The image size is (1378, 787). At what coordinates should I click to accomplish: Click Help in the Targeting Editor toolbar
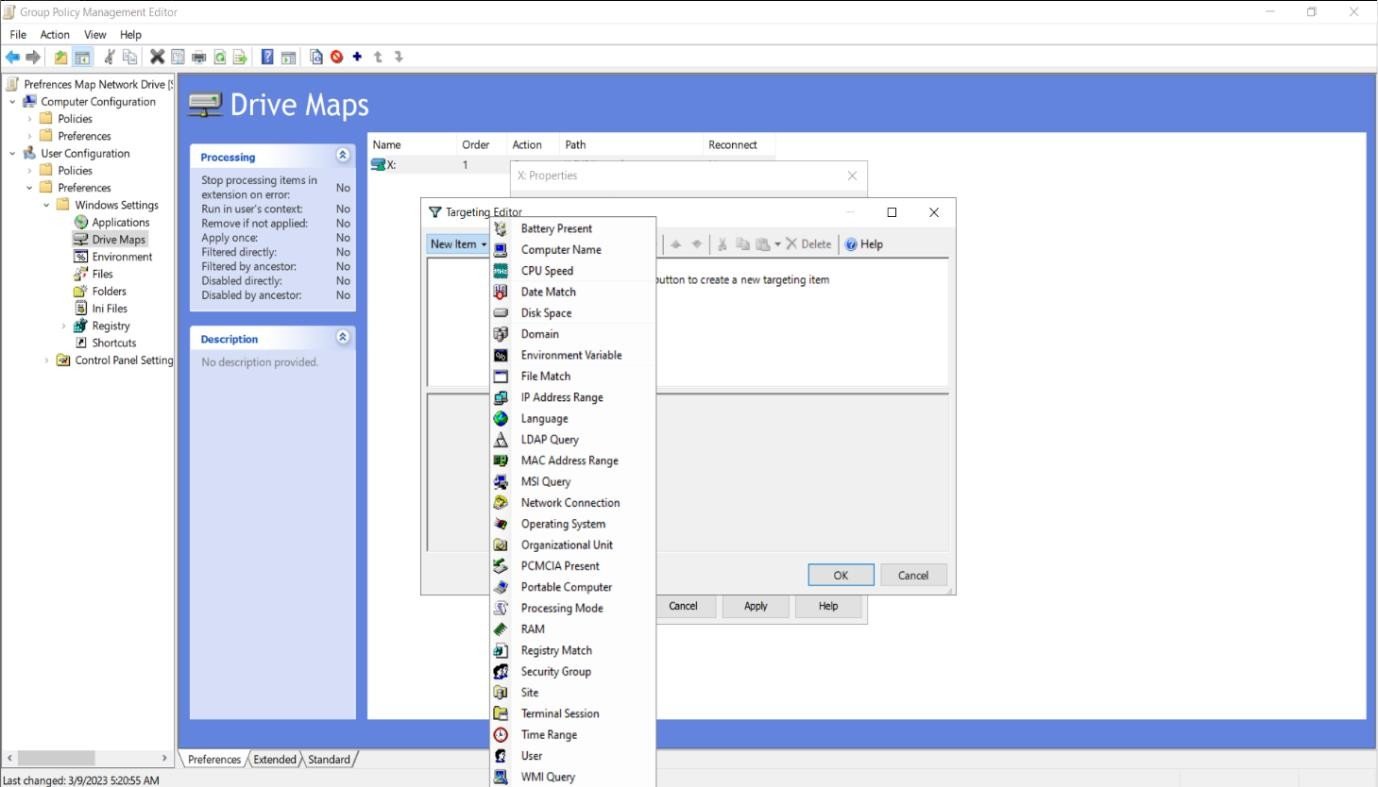click(864, 244)
